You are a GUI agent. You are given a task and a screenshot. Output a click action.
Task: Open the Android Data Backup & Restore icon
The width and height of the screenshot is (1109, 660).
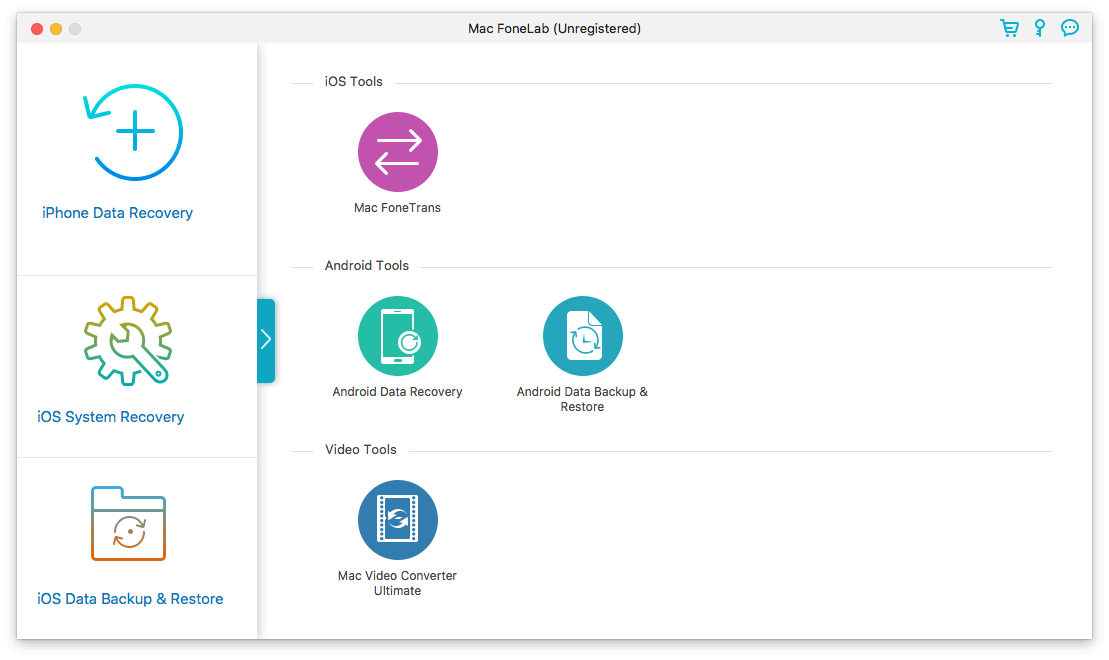point(583,336)
